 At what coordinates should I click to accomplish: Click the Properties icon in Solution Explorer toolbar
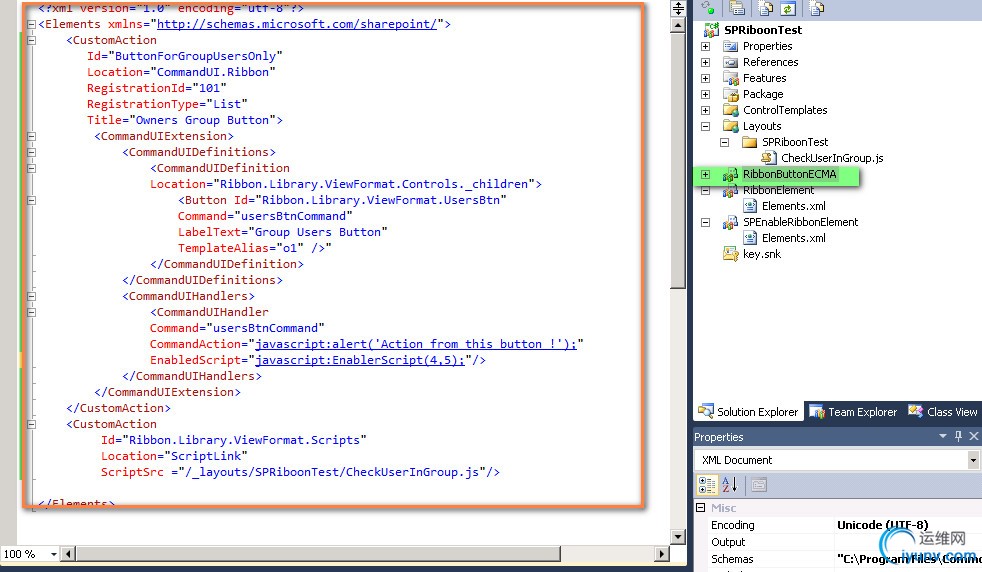737,8
